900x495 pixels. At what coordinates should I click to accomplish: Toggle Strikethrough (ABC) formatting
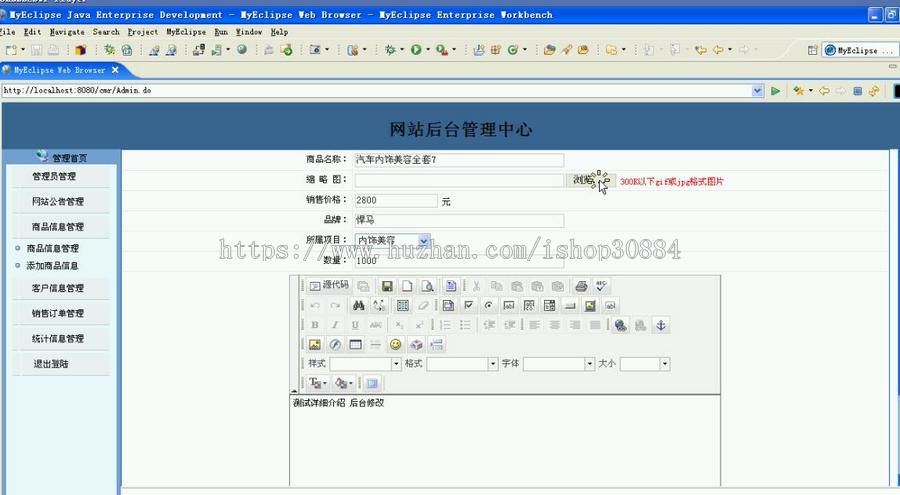click(375, 325)
